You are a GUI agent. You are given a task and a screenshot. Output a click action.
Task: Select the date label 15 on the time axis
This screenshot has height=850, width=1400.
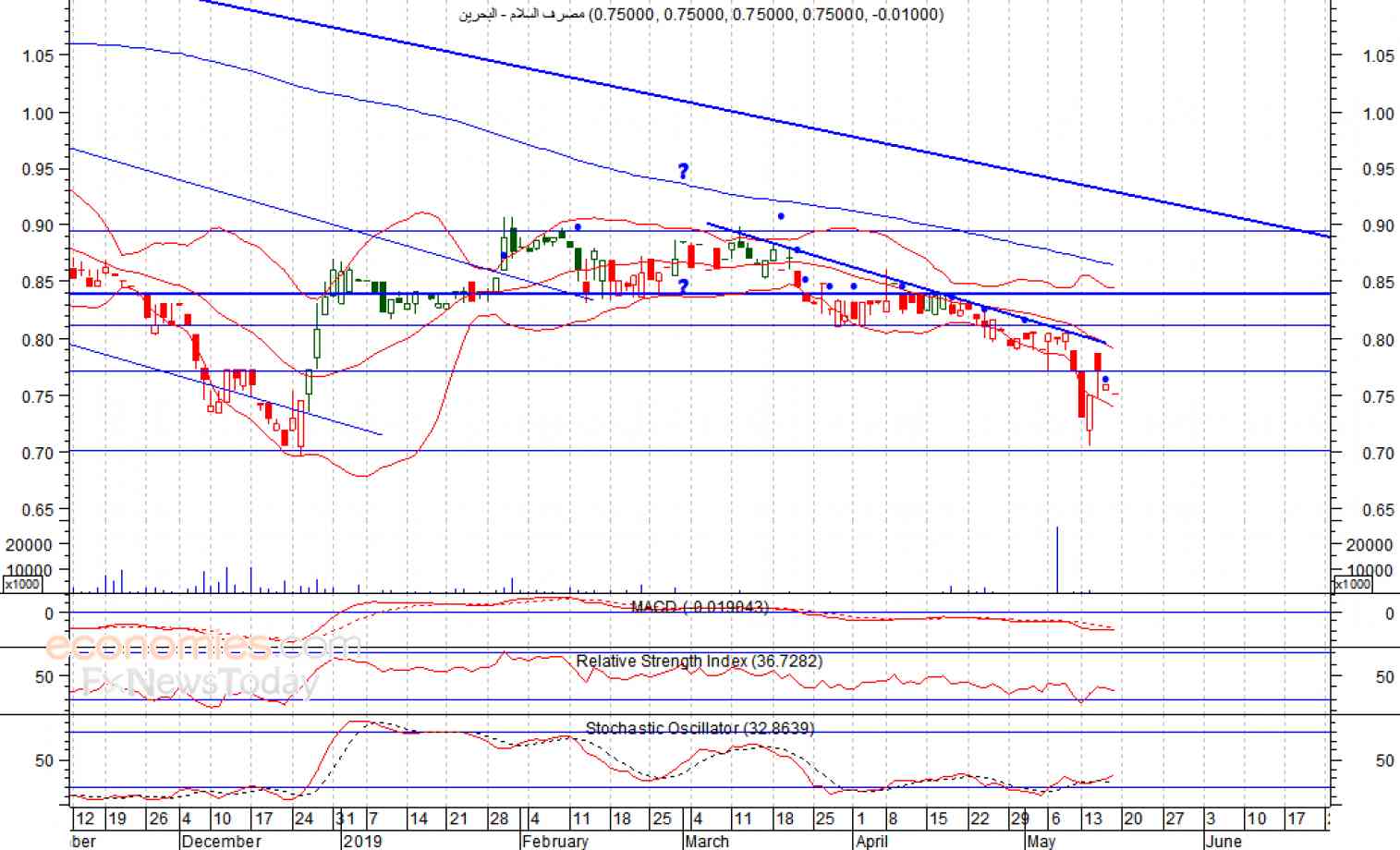[938, 819]
